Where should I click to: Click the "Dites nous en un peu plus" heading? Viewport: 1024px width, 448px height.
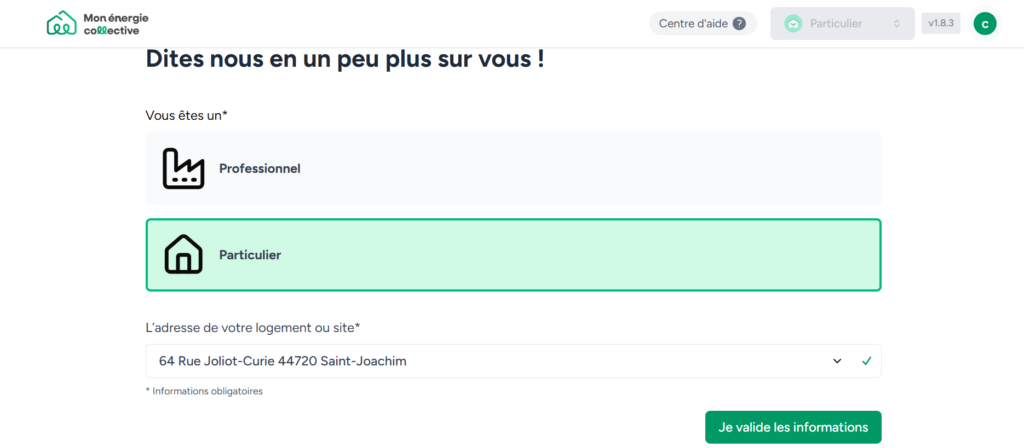click(x=345, y=58)
